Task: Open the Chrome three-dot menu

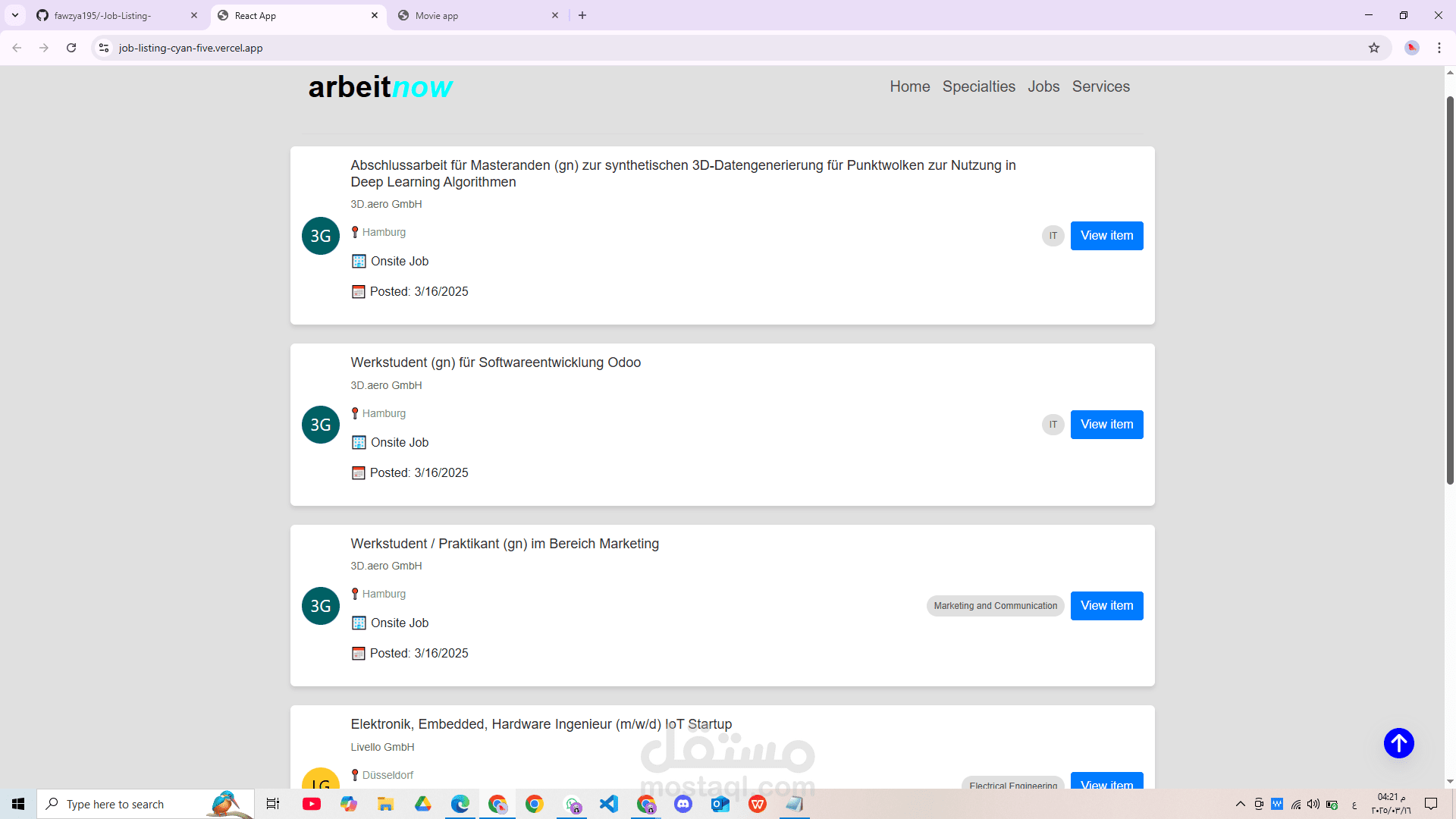Action: point(1439,48)
